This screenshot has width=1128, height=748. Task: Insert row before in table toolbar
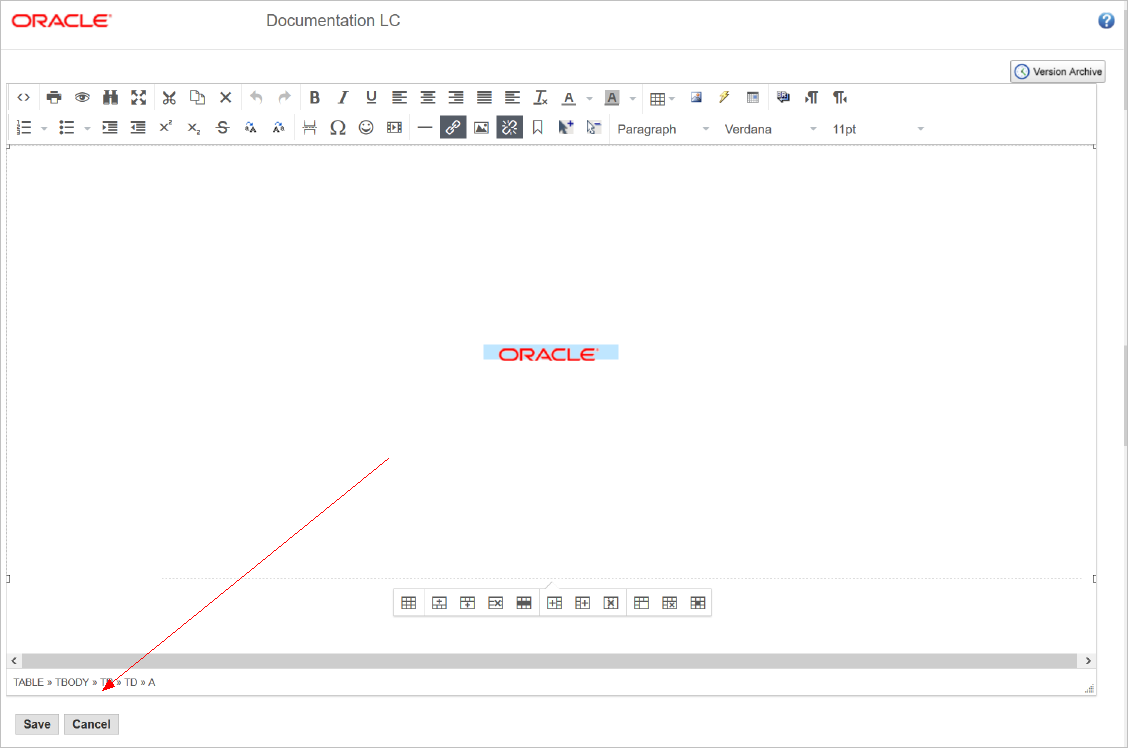tap(440, 603)
